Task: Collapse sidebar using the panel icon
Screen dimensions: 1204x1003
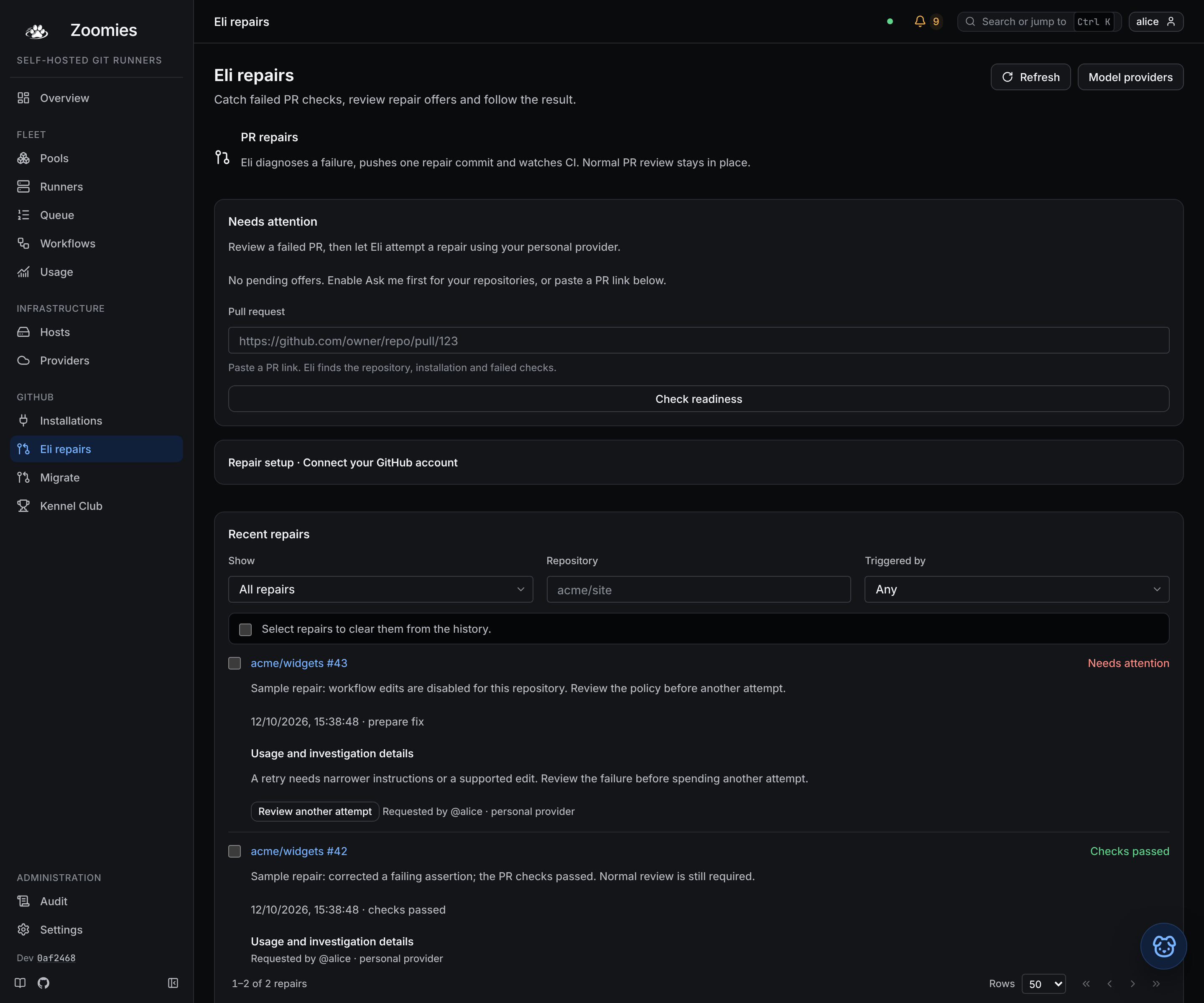Action: 173,983
